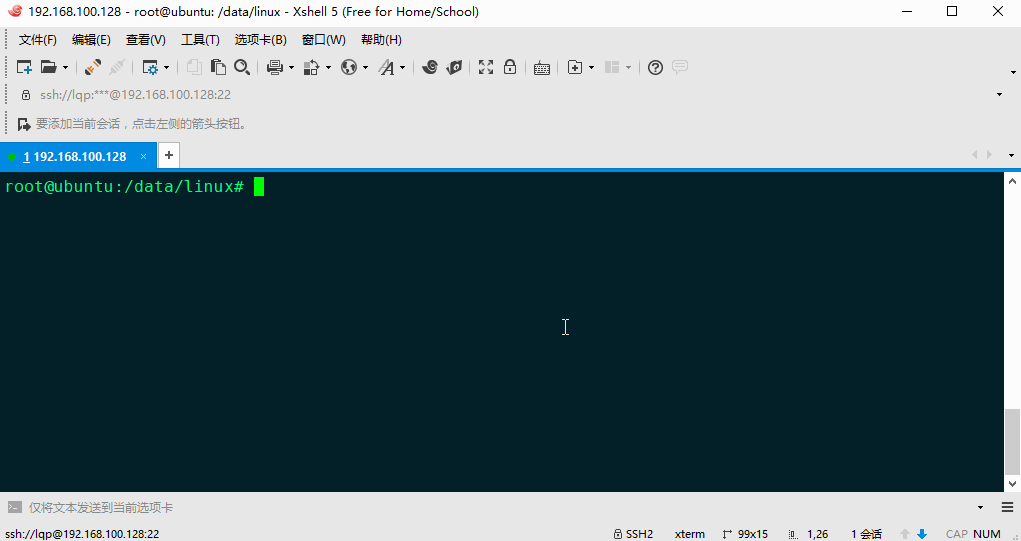Open Find with the magnifier icon

point(242,67)
